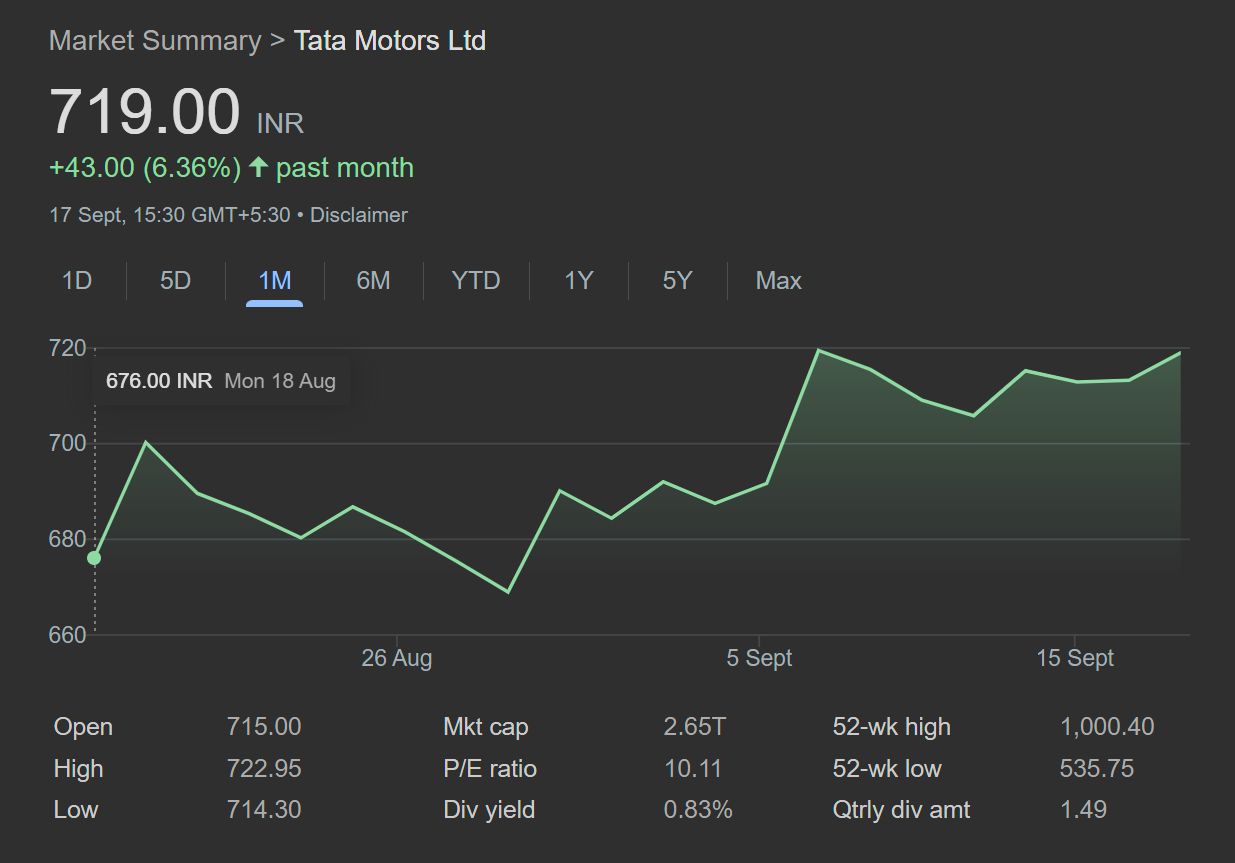
Task: Click the 719.00 current price
Action: tap(145, 112)
